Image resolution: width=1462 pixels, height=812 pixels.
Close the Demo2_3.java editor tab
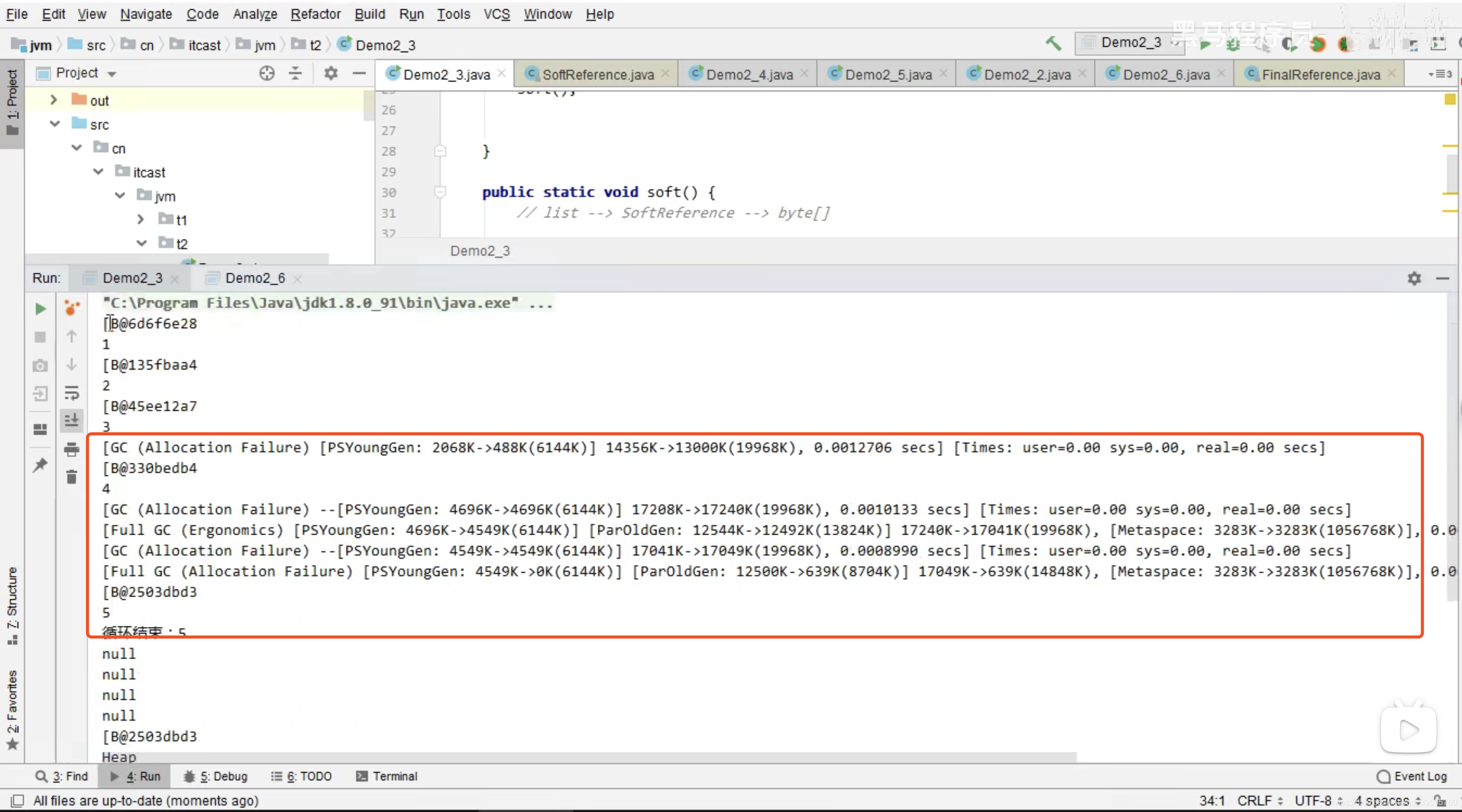pos(501,73)
